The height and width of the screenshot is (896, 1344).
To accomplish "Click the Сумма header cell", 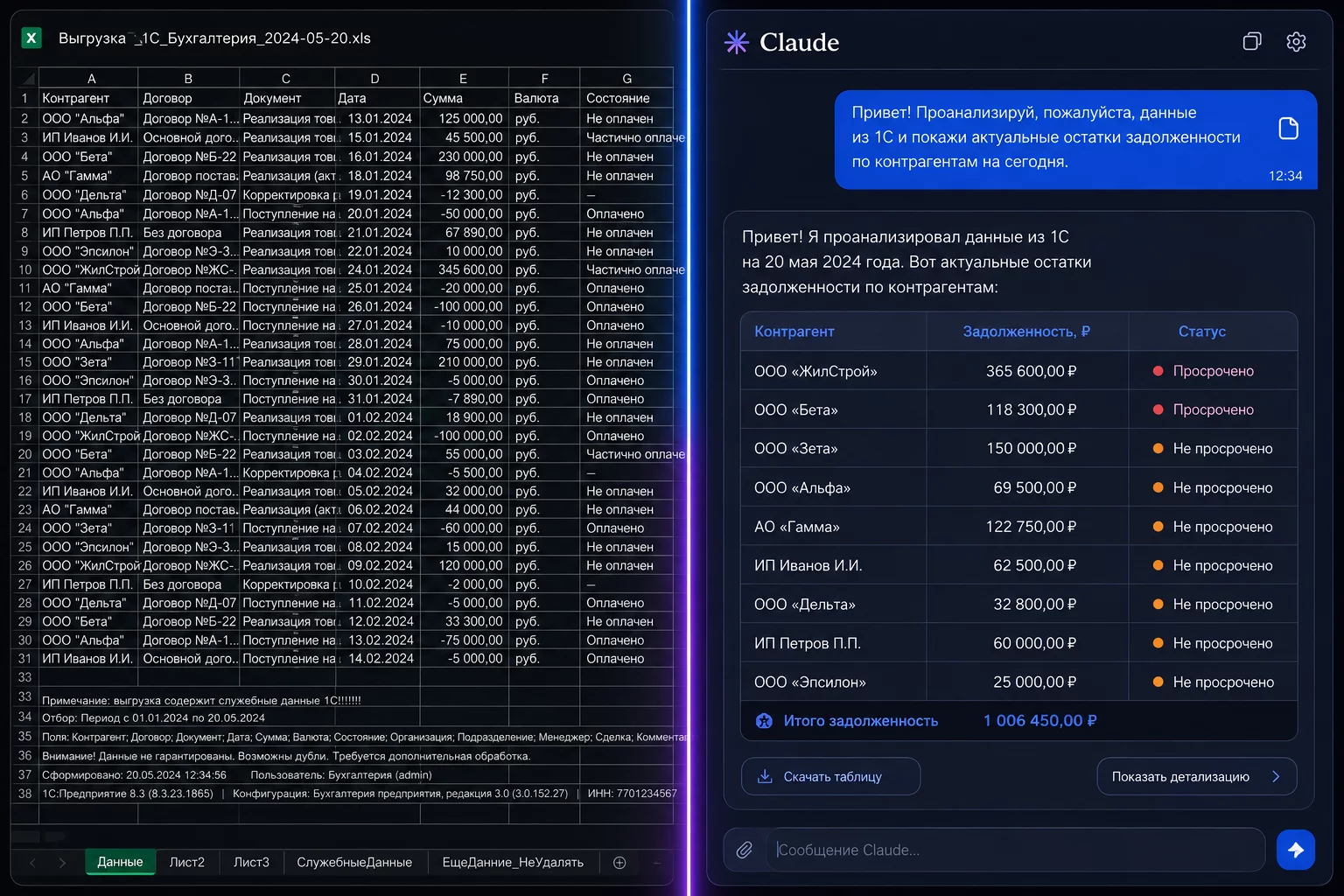I will [x=463, y=98].
